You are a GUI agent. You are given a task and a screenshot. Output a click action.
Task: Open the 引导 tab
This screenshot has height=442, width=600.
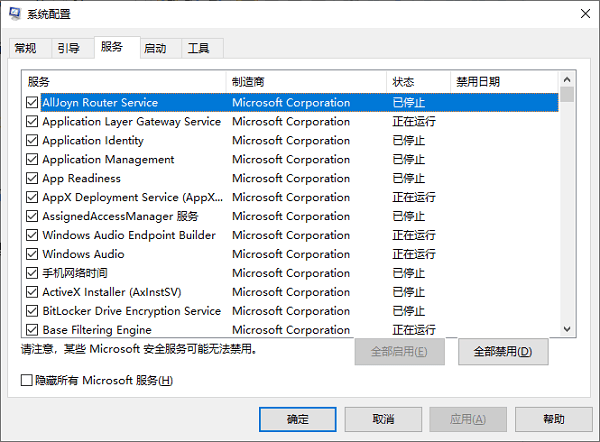point(69,48)
